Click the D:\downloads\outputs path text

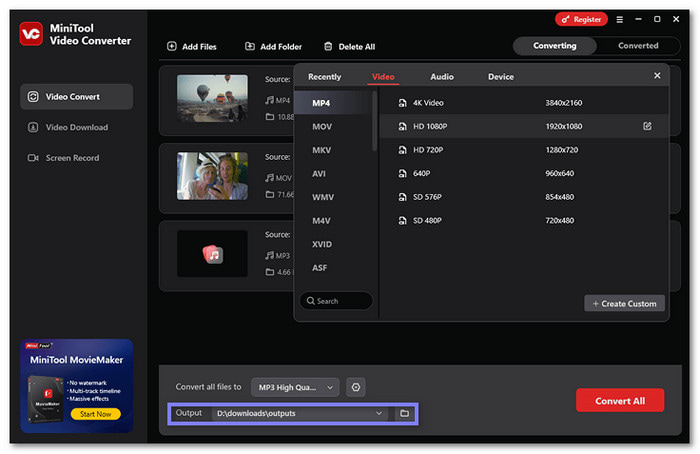point(256,413)
